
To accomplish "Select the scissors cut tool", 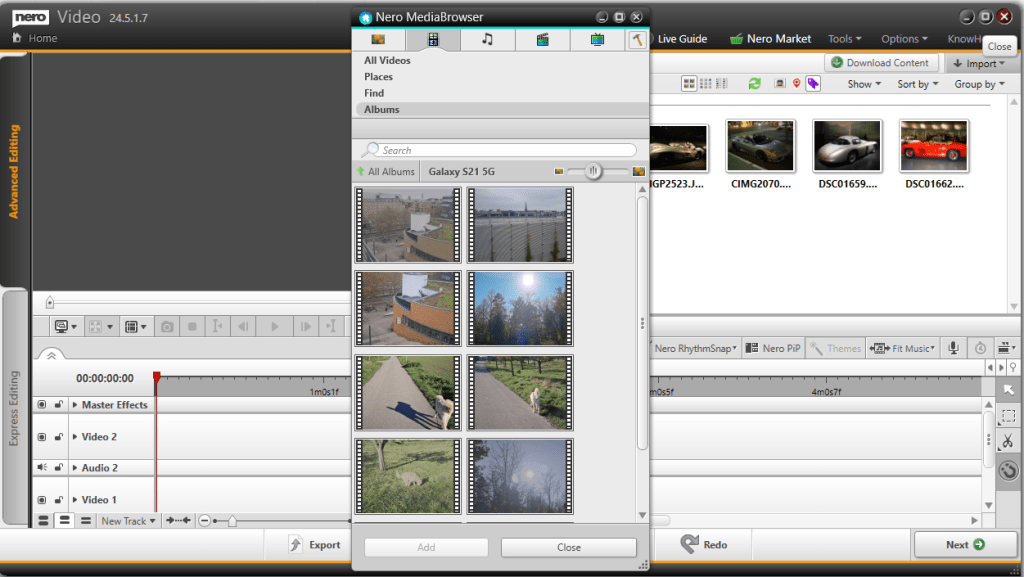I will [1008, 442].
